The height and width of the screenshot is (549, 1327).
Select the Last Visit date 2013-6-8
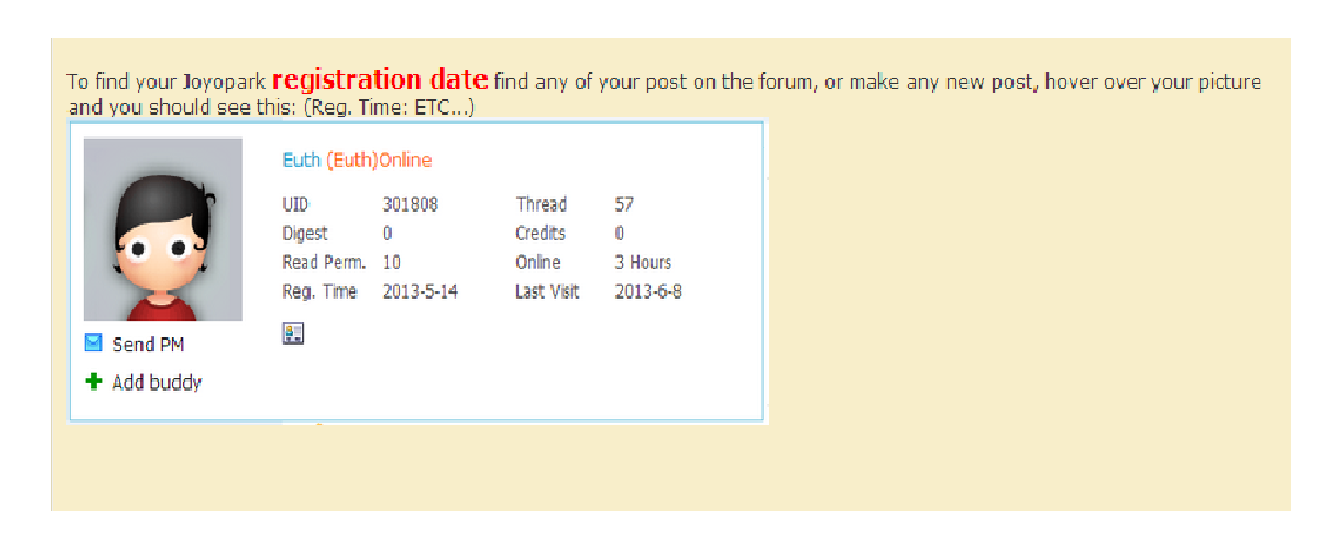tap(648, 292)
